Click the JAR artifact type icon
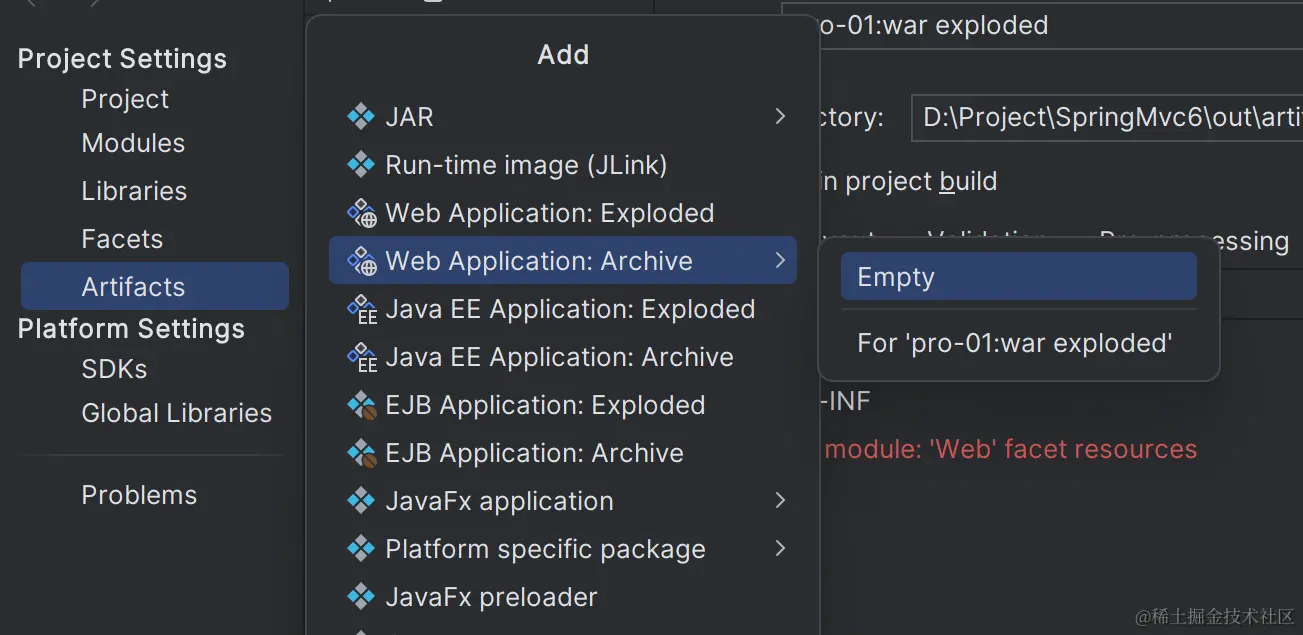The width and height of the screenshot is (1303, 635). (x=360, y=117)
